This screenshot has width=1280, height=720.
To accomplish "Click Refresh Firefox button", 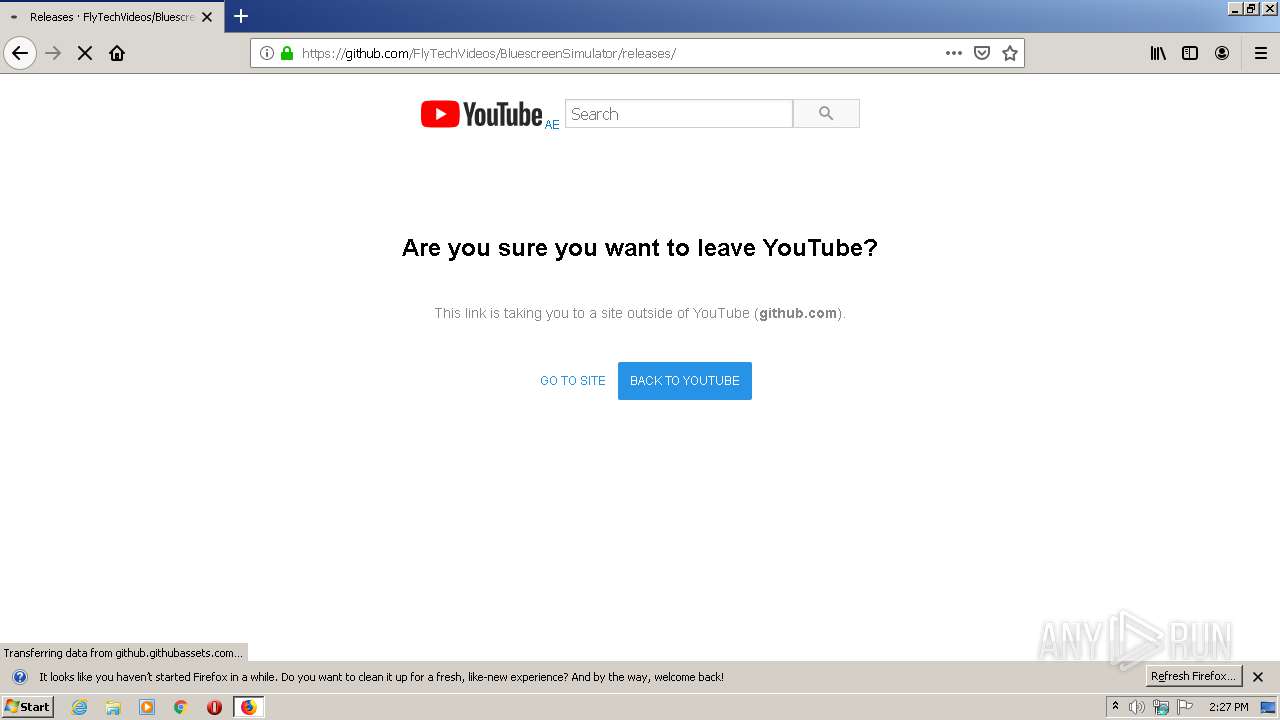I will pyautogui.click(x=1194, y=676).
